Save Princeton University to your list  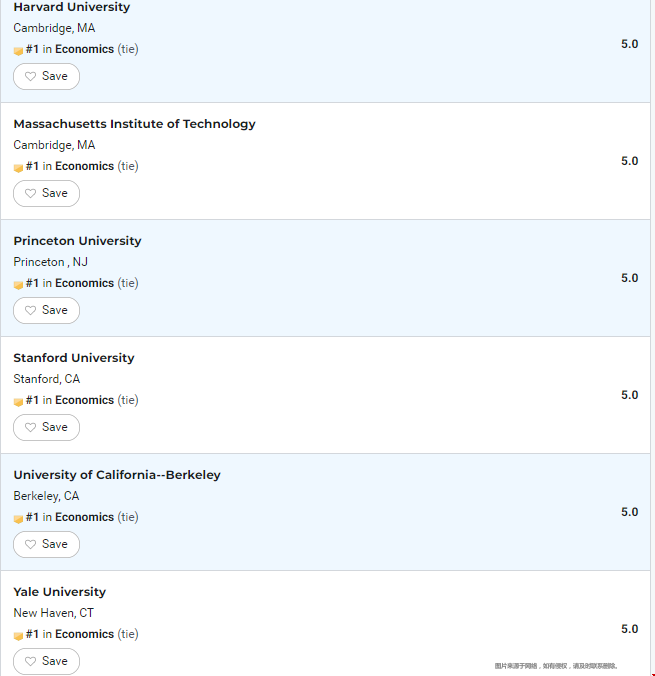click(x=46, y=310)
